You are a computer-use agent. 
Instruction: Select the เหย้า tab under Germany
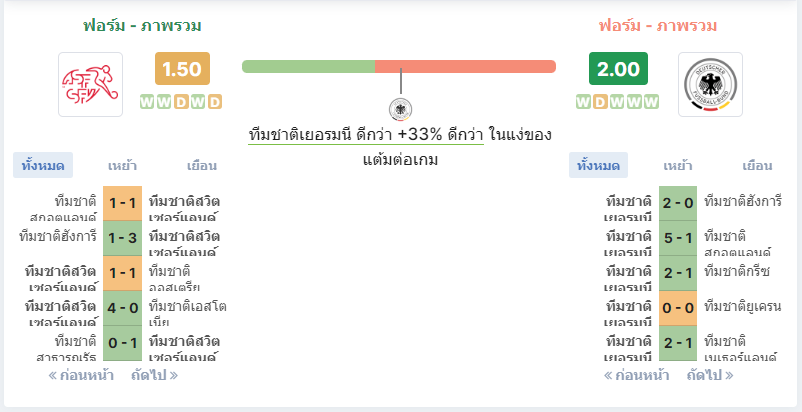tap(678, 166)
